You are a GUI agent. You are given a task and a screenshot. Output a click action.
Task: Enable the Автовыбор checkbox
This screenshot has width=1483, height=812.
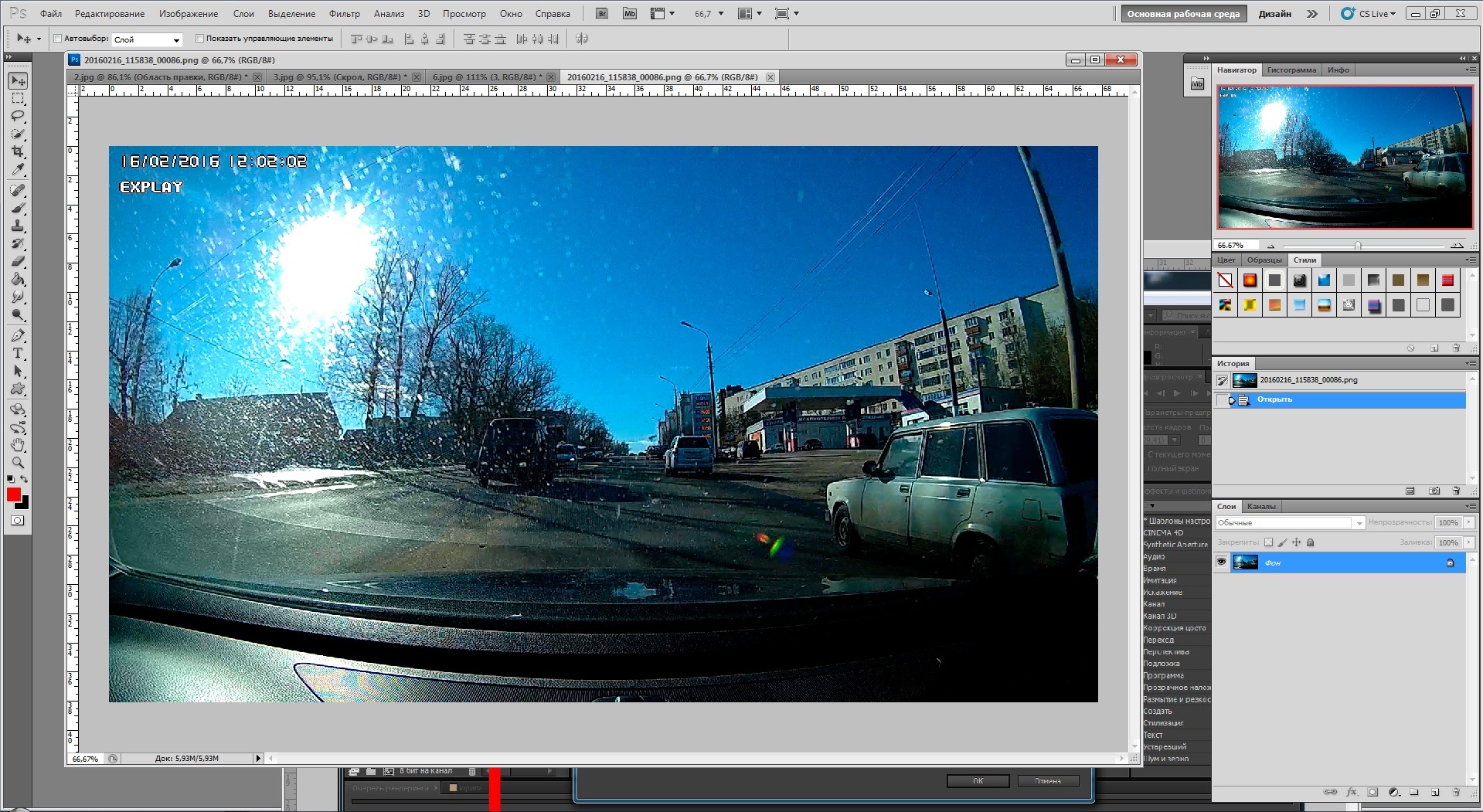tap(58, 38)
